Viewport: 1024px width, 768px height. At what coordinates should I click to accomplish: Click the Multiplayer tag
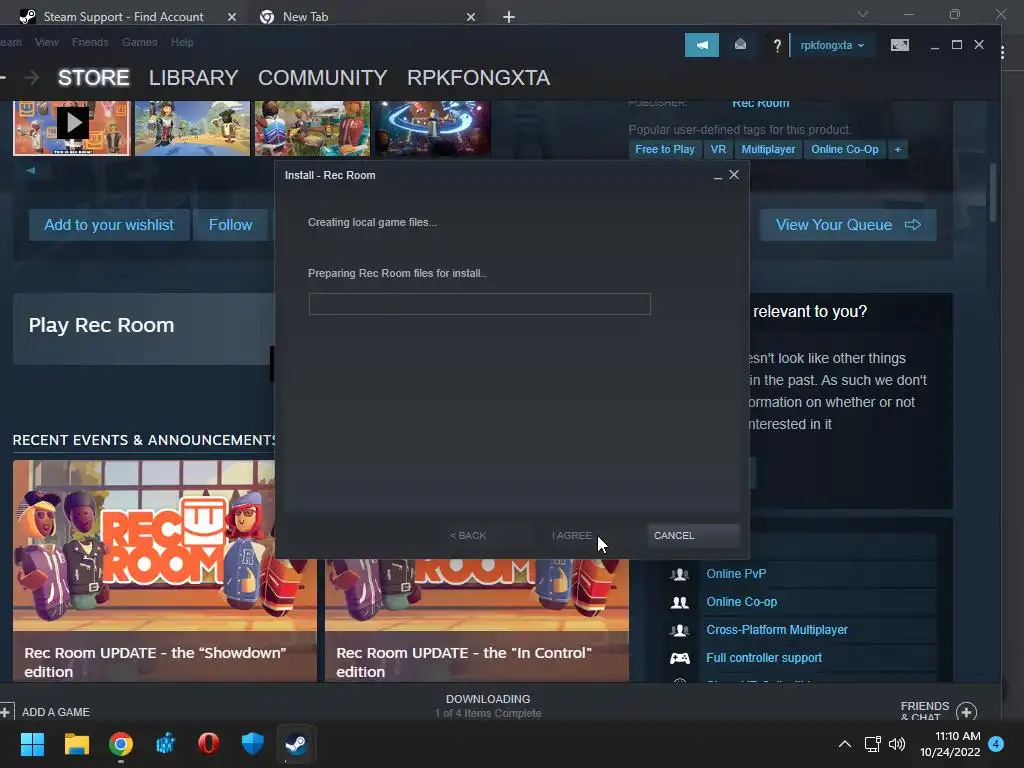point(768,150)
